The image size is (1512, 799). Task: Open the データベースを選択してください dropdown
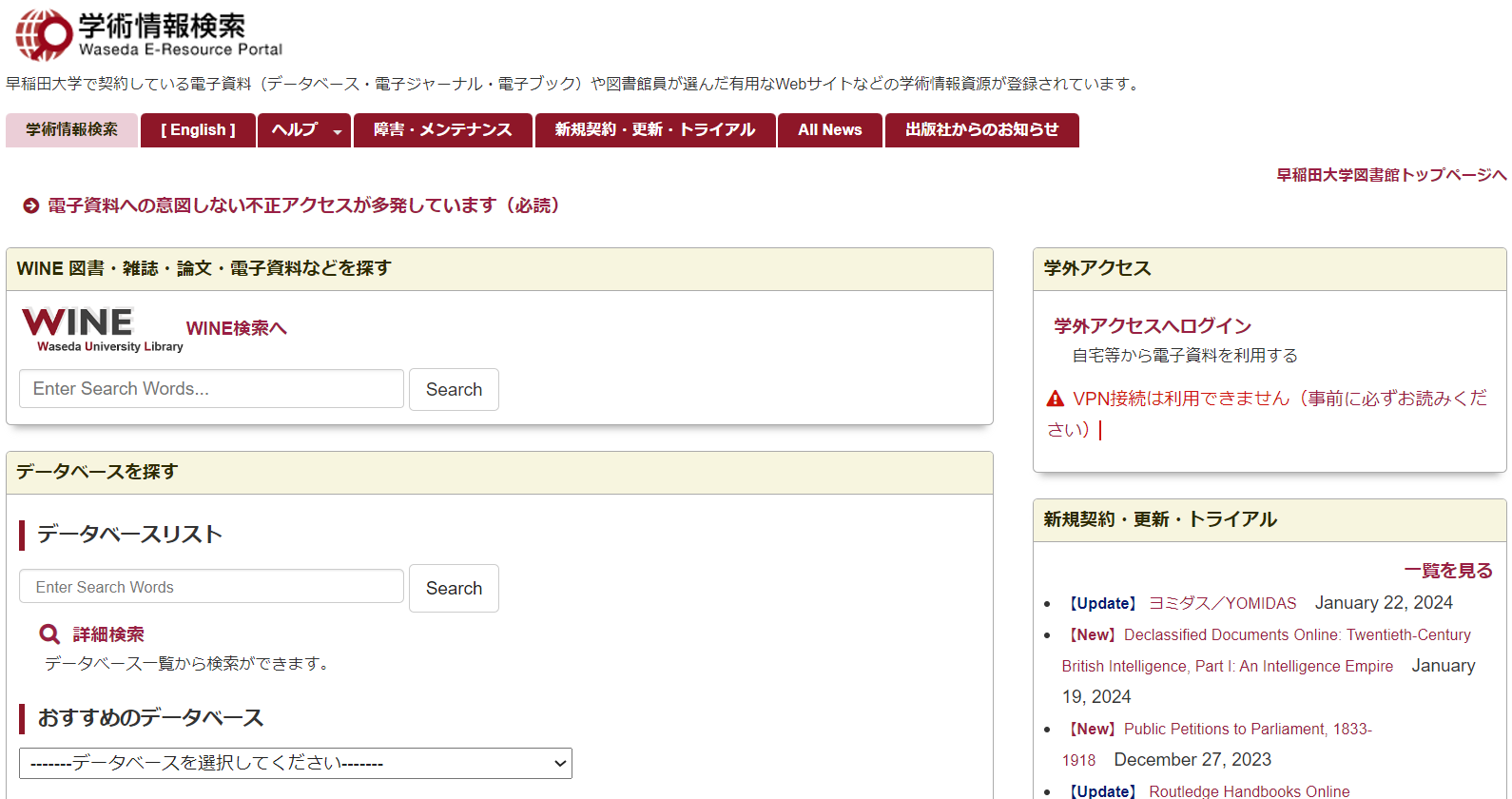click(x=296, y=763)
